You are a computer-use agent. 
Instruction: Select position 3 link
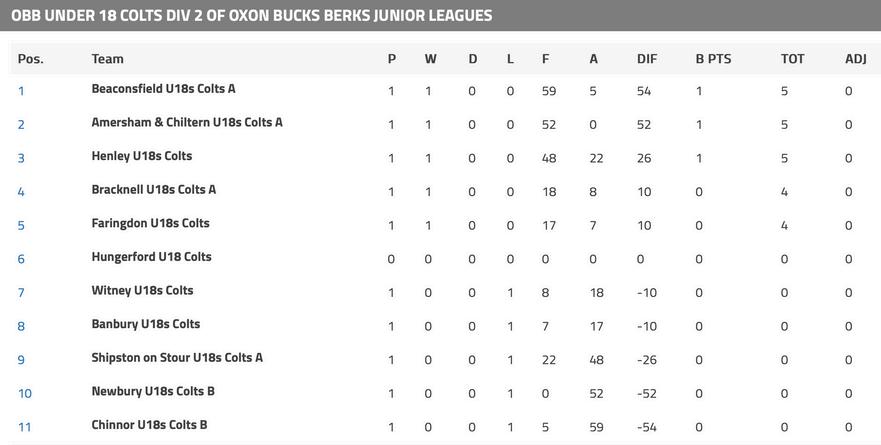point(21,158)
